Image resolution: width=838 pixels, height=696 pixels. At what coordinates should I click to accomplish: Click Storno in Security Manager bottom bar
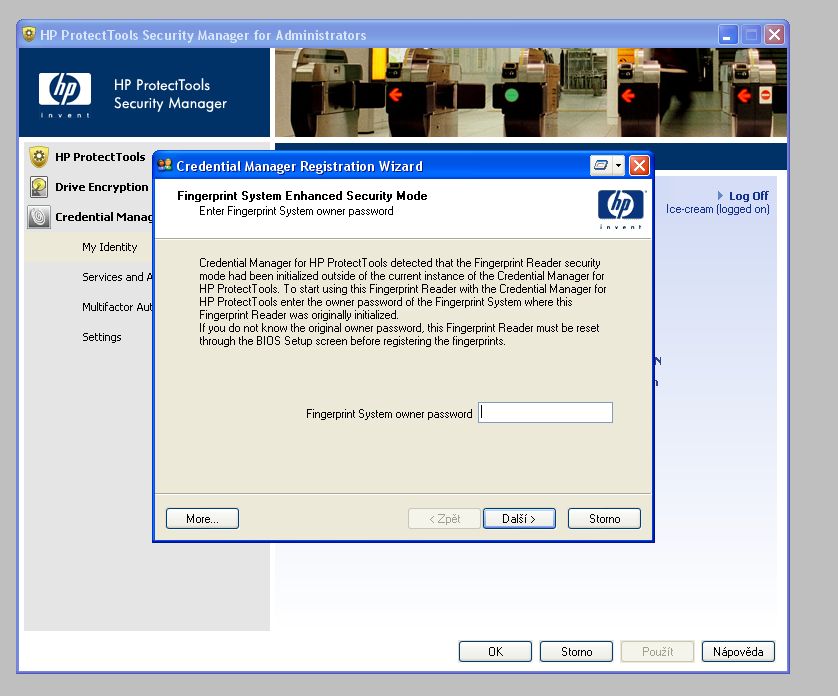pyautogui.click(x=576, y=652)
